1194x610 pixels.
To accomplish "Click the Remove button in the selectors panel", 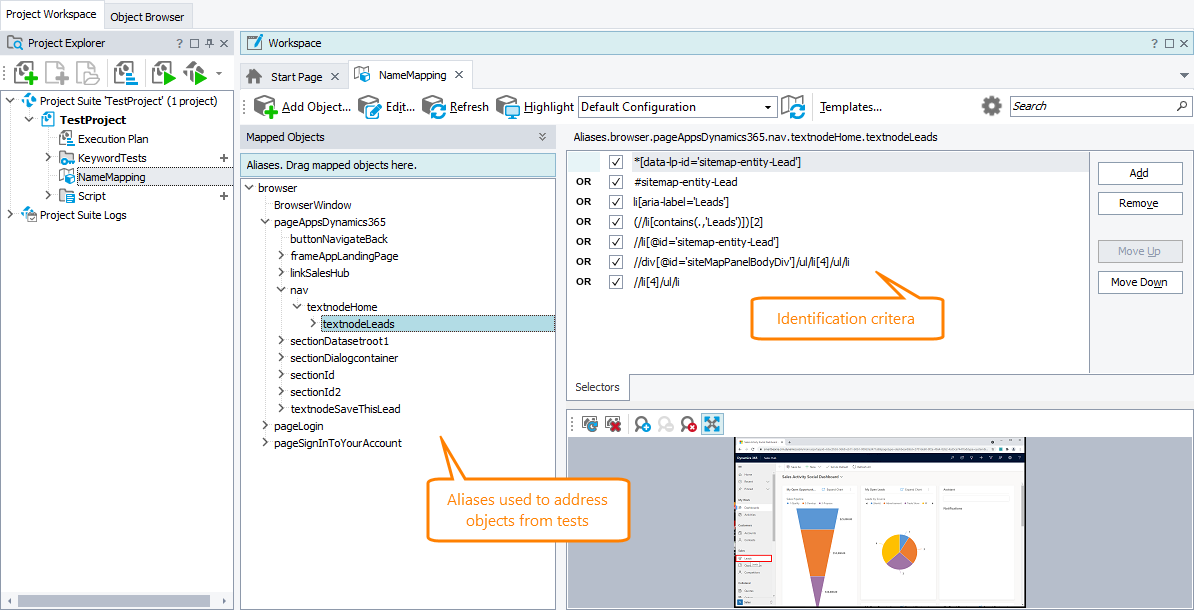I will point(1139,203).
